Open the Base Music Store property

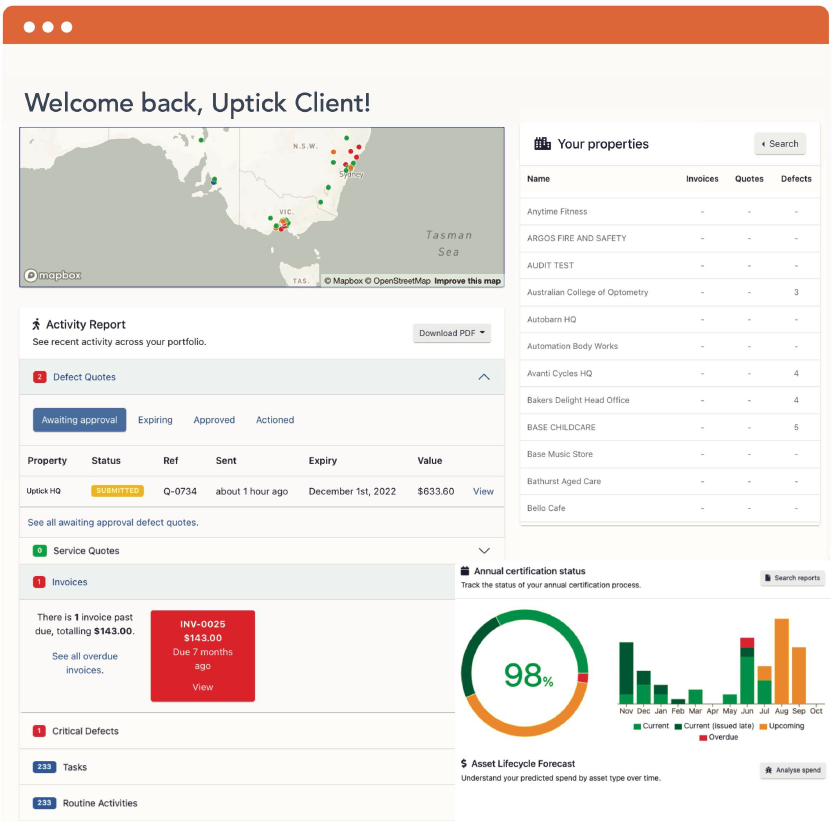pos(670,454)
